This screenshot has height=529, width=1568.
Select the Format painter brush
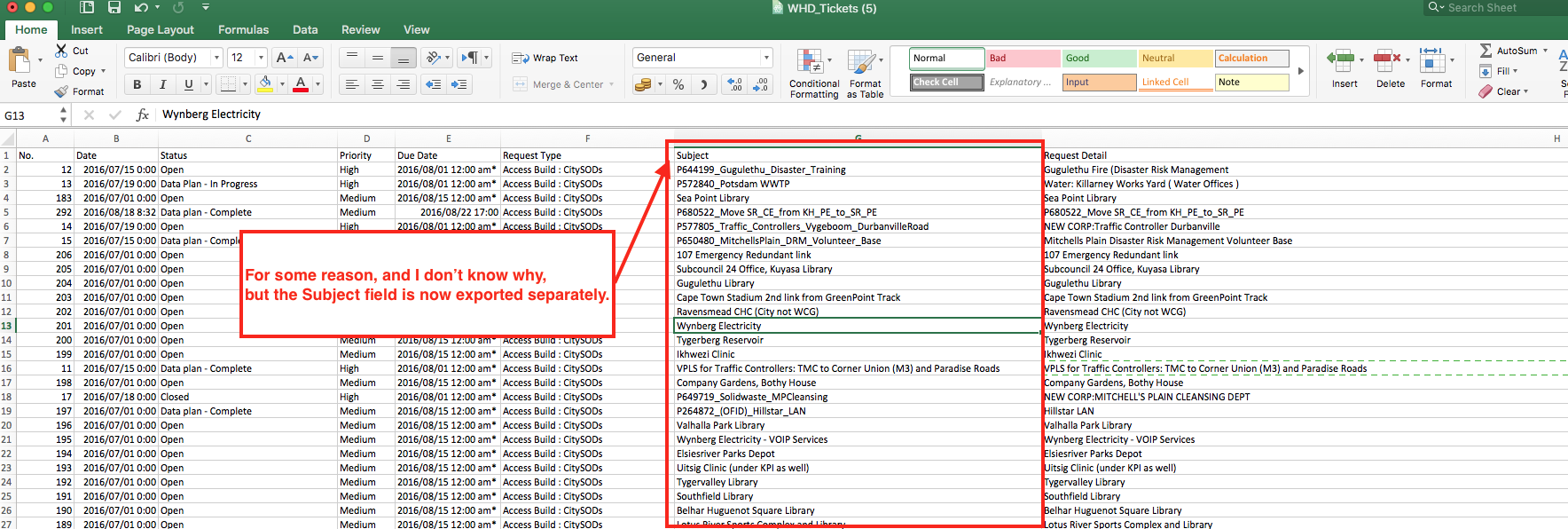61,91
